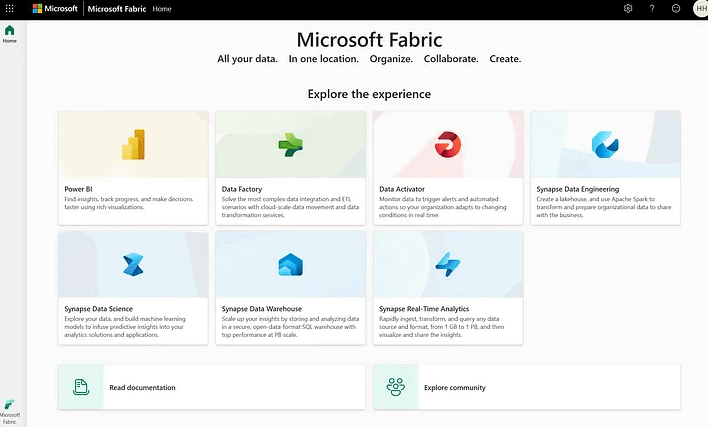Click the Synapse Real-Time Analytics icon

(448, 265)
